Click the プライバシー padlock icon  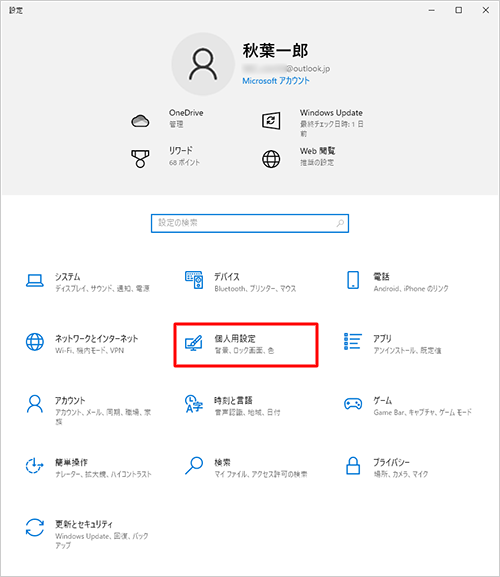tap(353, 466)
